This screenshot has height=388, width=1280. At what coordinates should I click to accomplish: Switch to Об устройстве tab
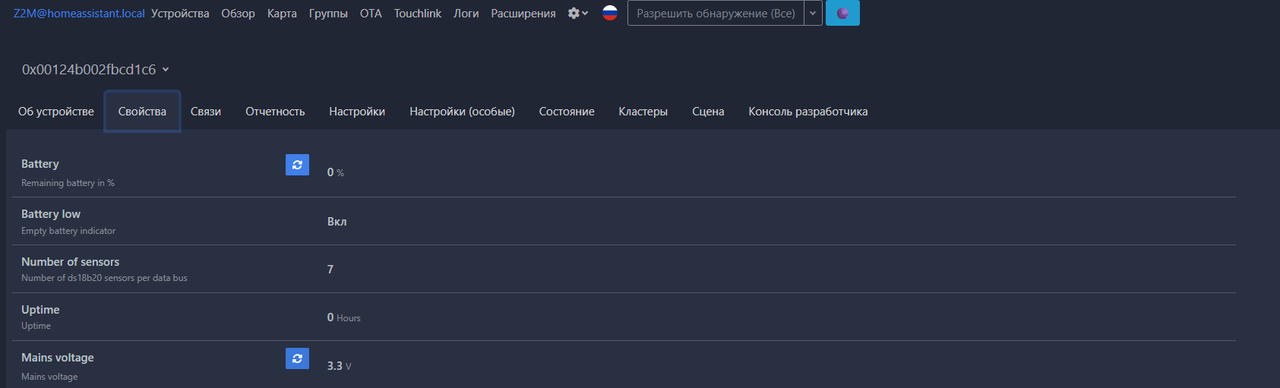pyautogui.click(x=56, y=112)
